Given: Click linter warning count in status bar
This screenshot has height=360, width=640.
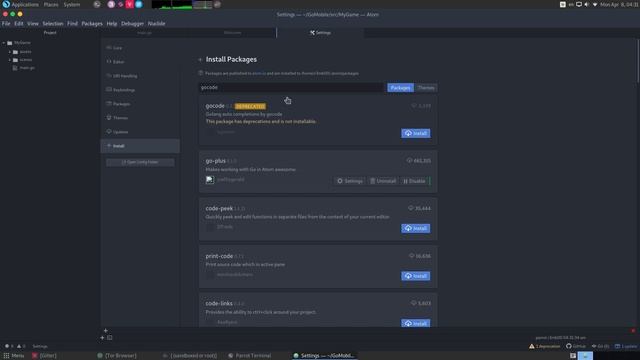Looking at the screenshot, I should click(21, 346).
